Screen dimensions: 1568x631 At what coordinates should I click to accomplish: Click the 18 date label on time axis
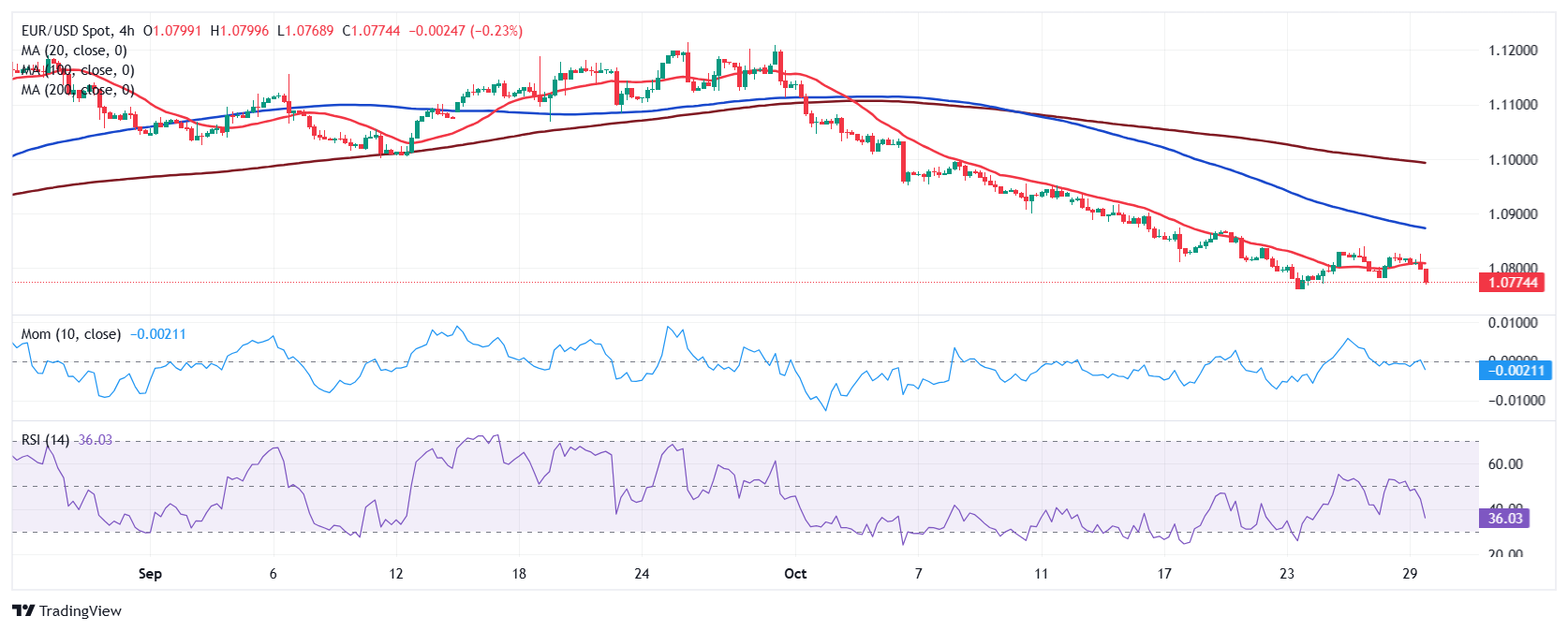point(519,574)
